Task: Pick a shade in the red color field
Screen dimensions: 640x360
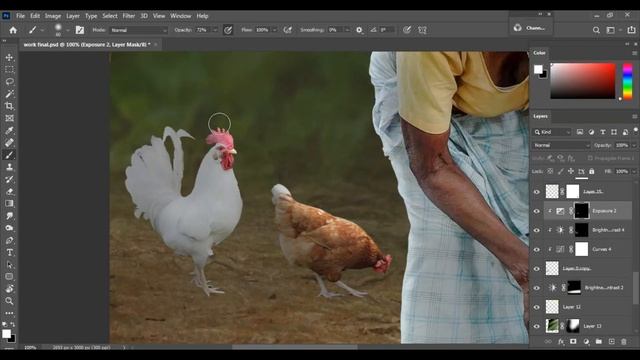Action: [x=582, y=81]
